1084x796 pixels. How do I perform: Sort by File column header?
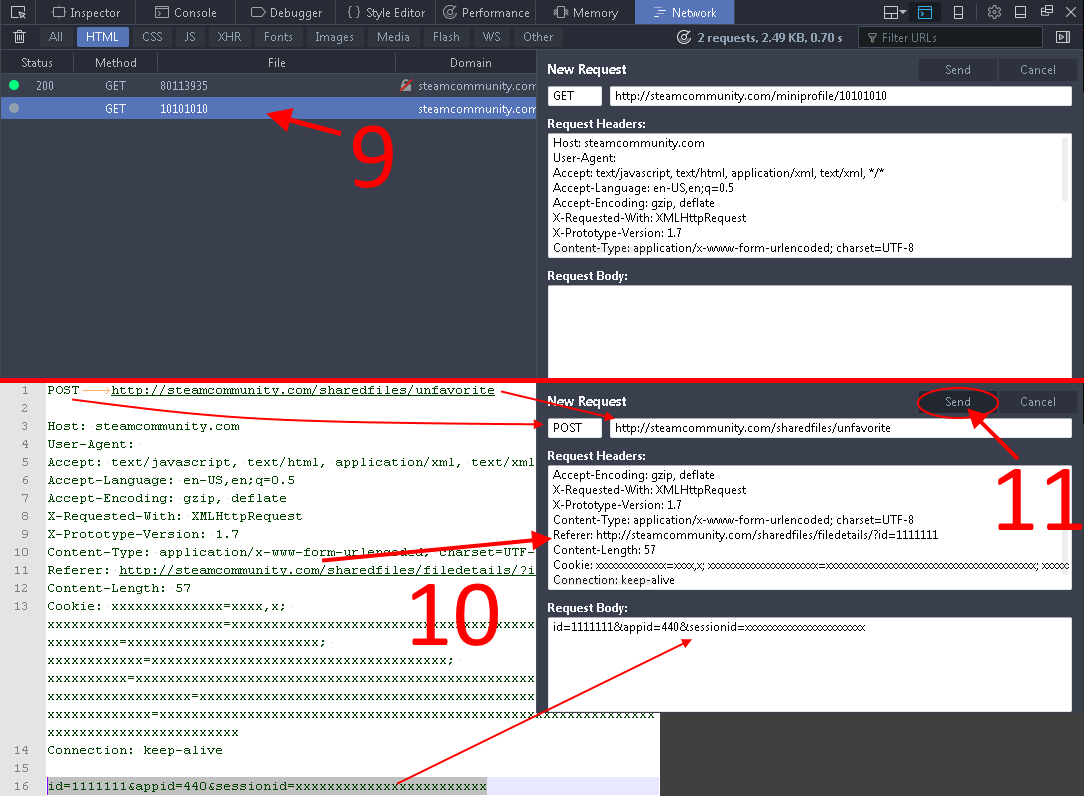(x=277, y=62)
